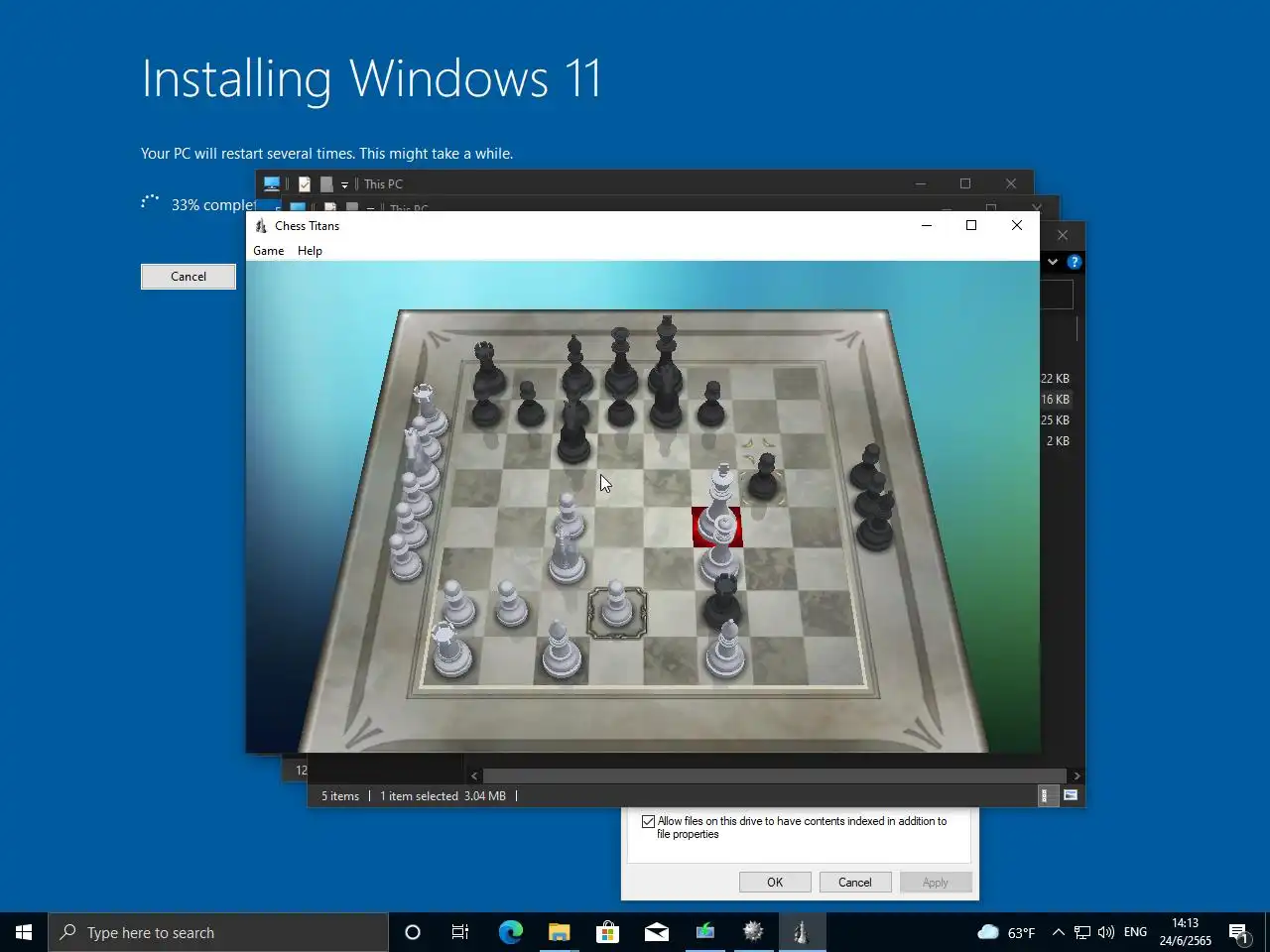
Task: Open File Explorer from the taskbar
Action: tap(560, 932)
